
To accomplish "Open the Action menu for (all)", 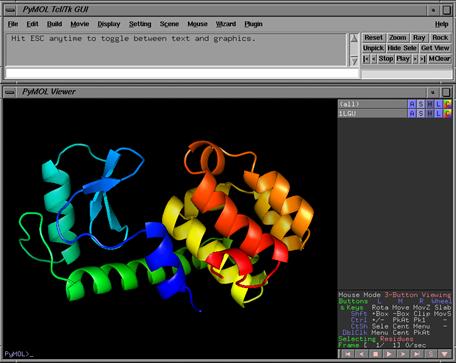I will [412, 104].
